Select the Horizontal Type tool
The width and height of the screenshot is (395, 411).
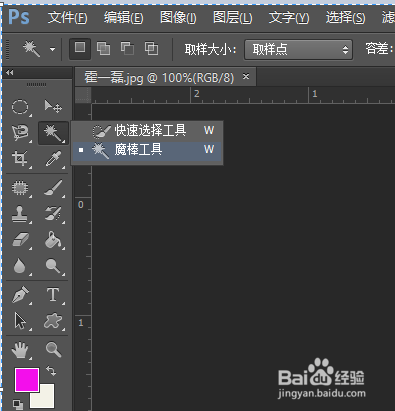(x=53, y=295)
